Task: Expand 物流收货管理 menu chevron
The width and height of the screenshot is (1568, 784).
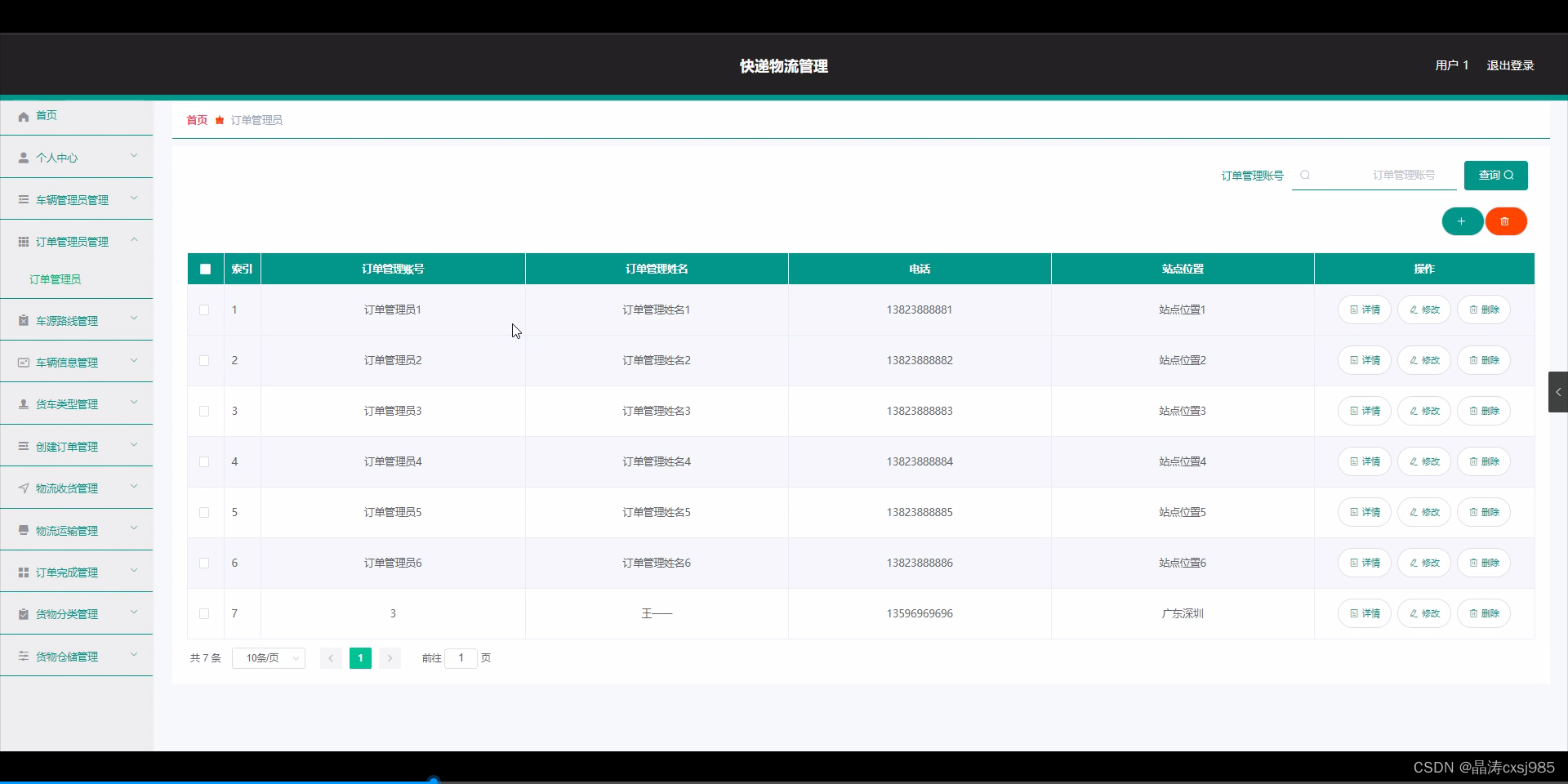Action: pyautogui.click(x=134, y=486)
